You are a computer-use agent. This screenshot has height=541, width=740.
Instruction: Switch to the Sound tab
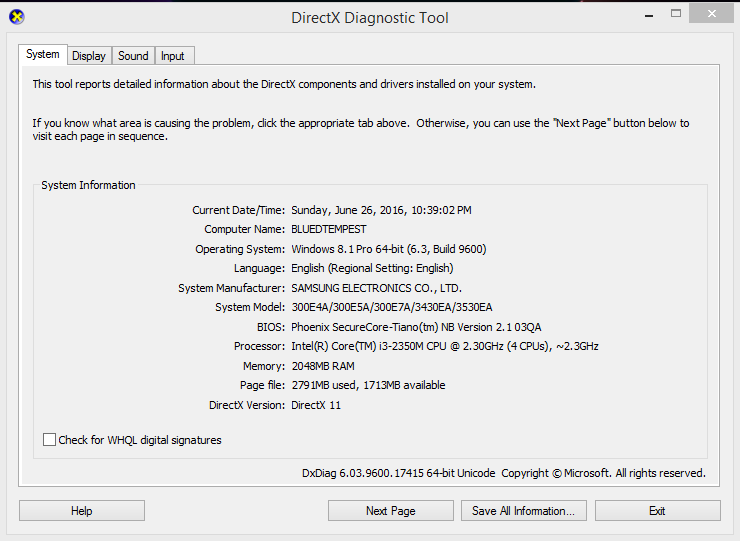pyautogui.click(x=133, y=56)
